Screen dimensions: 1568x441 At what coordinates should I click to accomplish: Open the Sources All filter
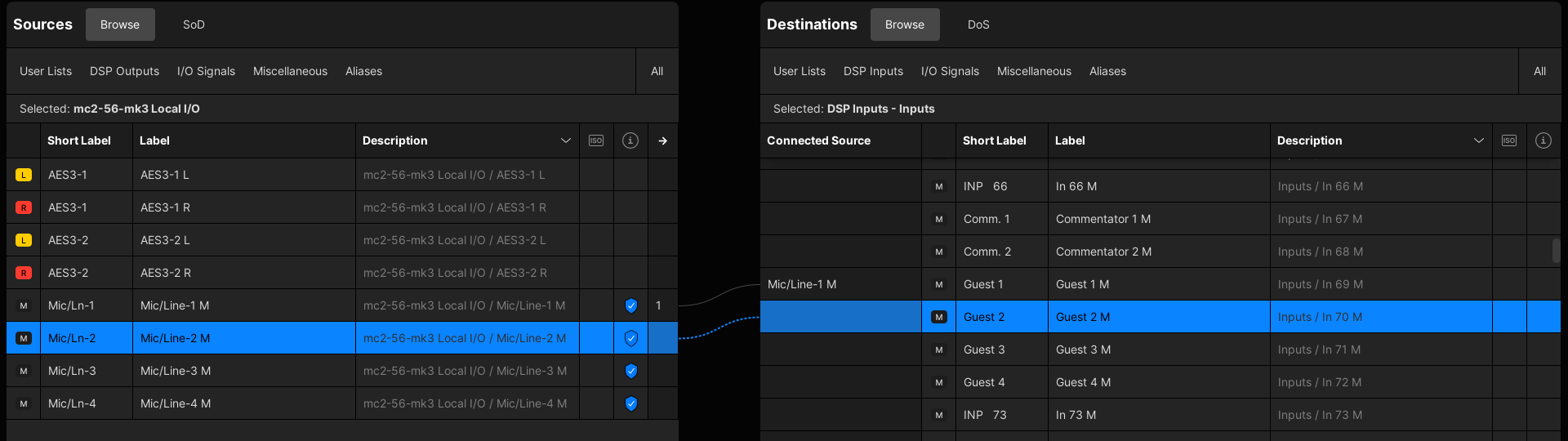tap(657, 71)
